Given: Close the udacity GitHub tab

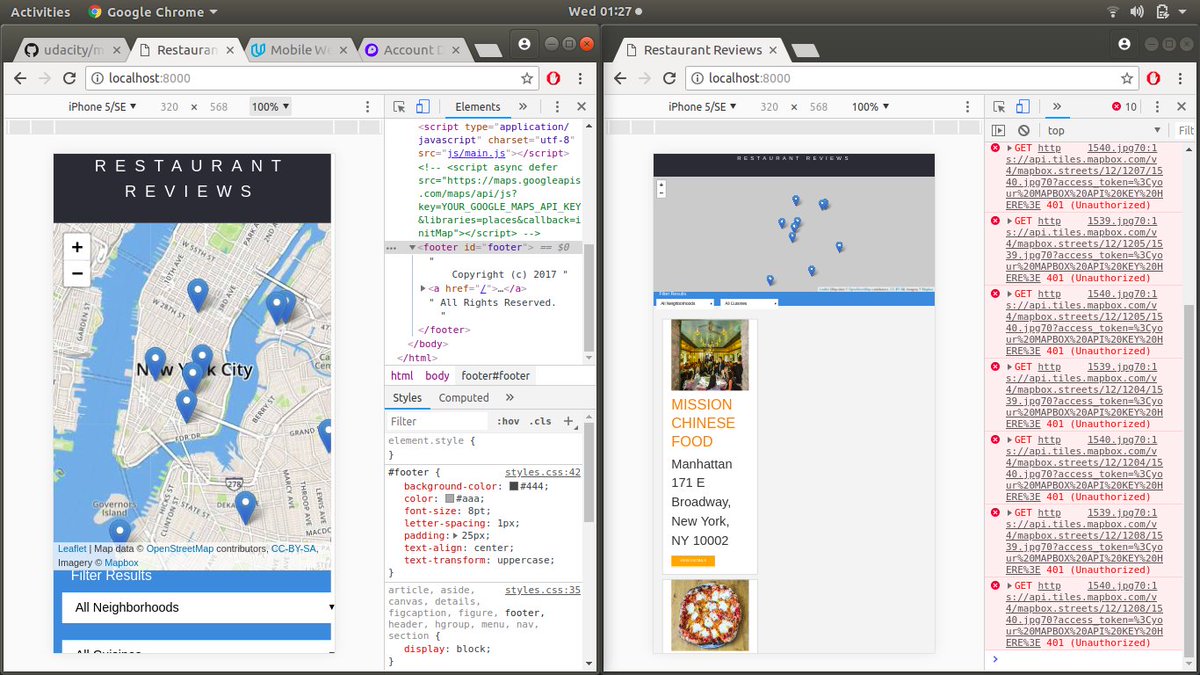Looking at the screenshot, I should tap(119, 50).
